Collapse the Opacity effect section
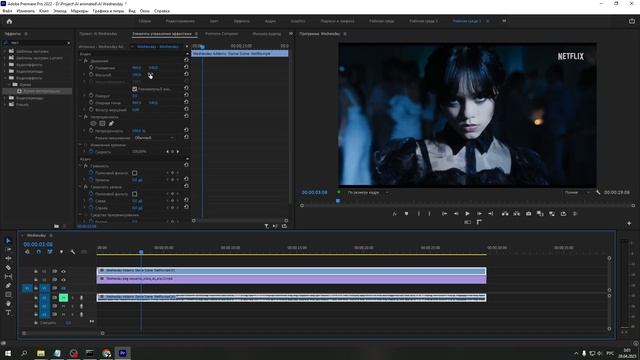The height and width of the screenshot is (360, 640). (x=80, y=116)
